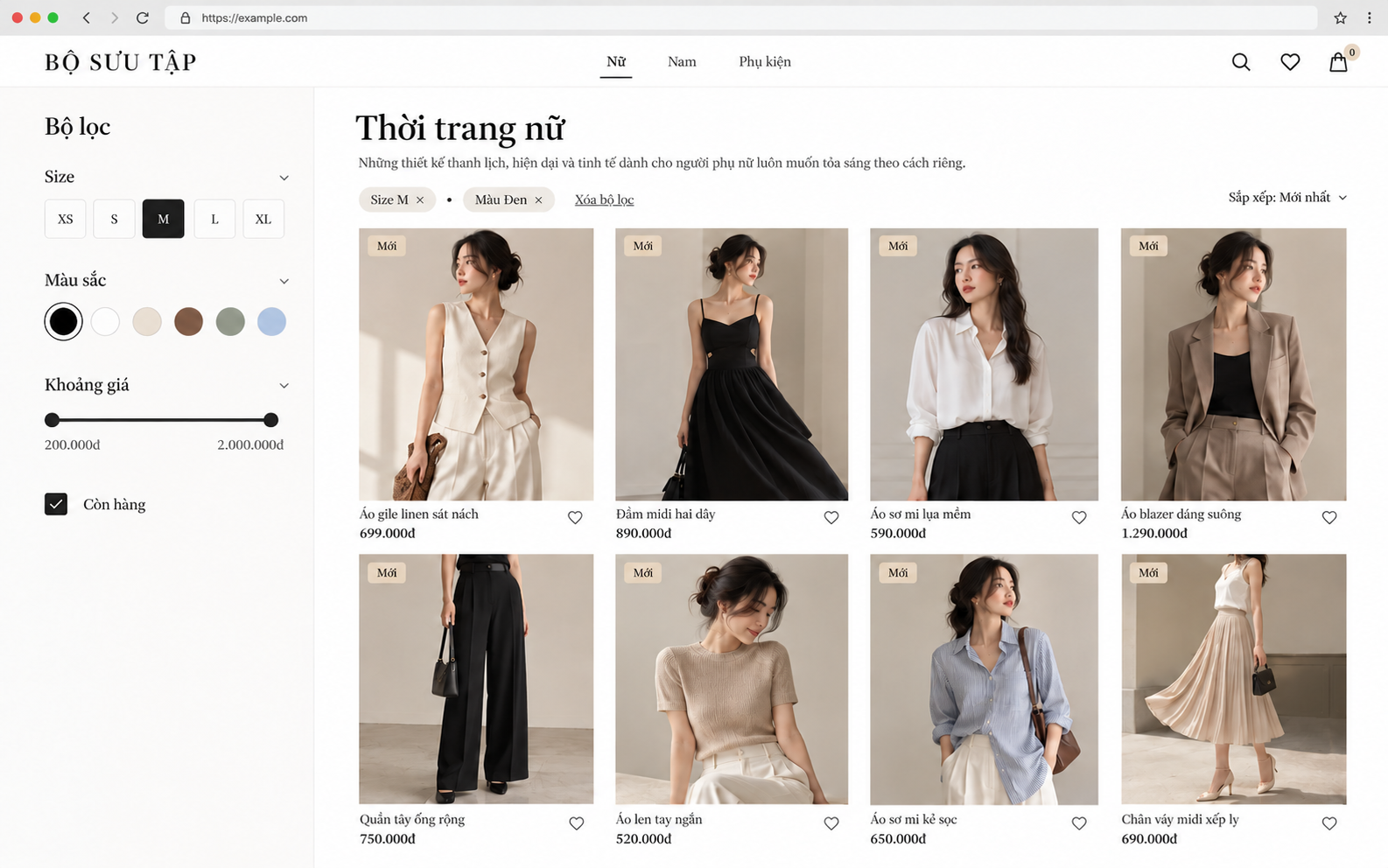
Task: Select size XS
Action: [x=66, y=219]
